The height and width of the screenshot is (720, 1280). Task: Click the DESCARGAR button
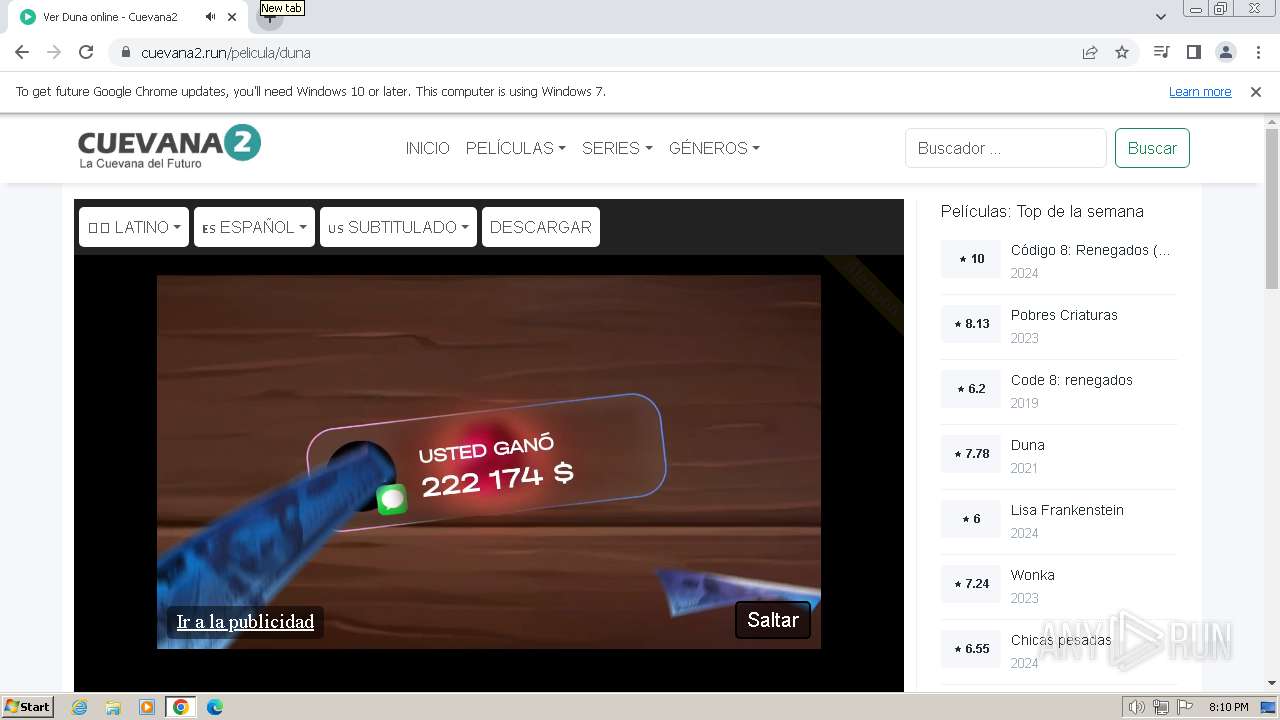[541, 227]
